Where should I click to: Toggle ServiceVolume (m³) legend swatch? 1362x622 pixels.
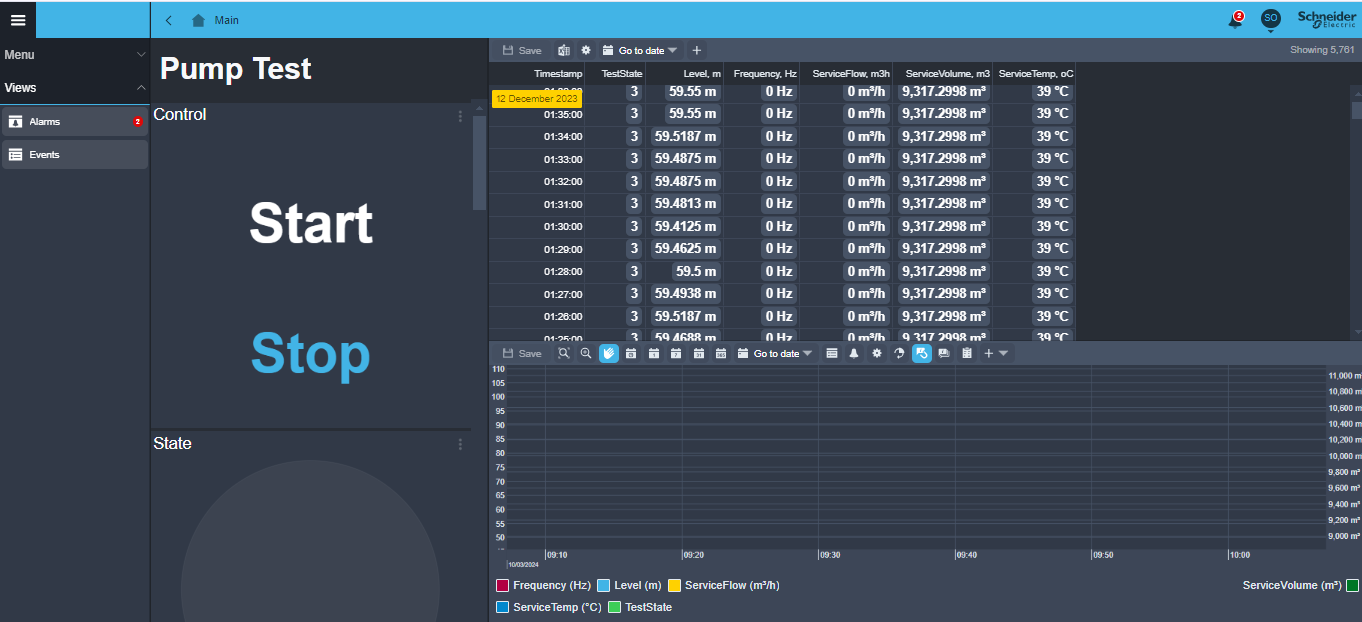point(1352,585)
